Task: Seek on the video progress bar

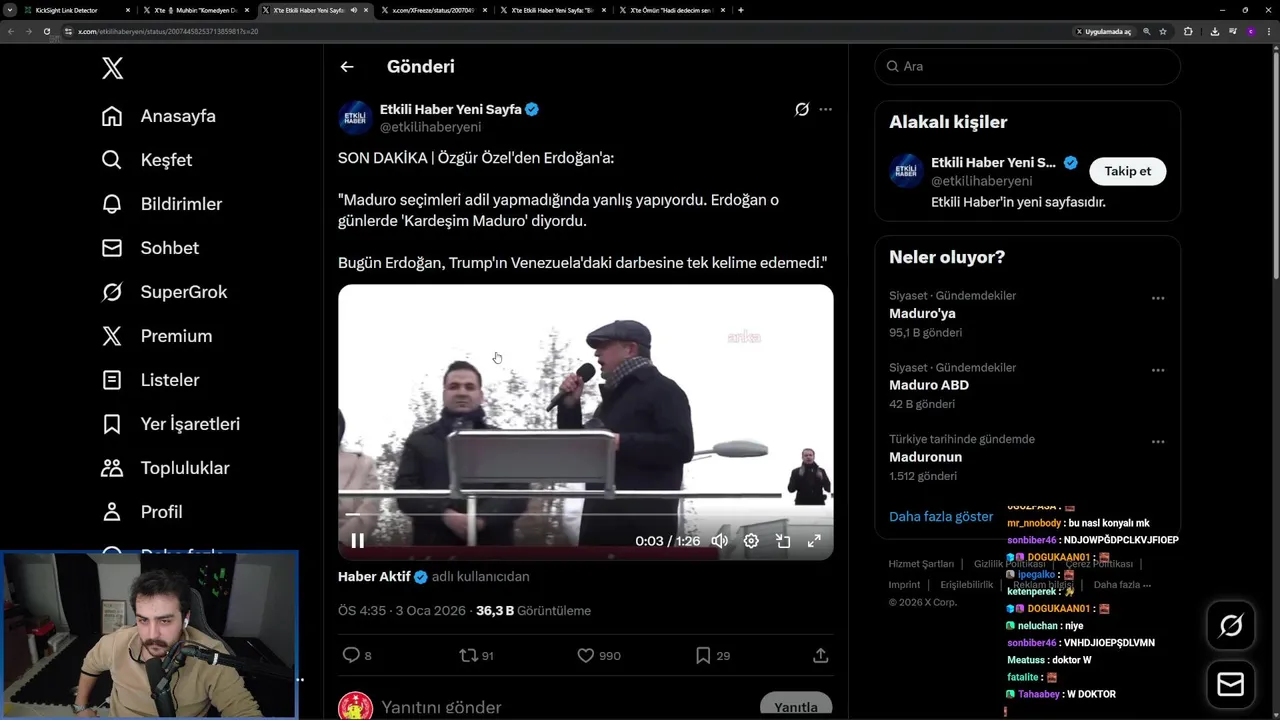Action: tap(585, 514)
